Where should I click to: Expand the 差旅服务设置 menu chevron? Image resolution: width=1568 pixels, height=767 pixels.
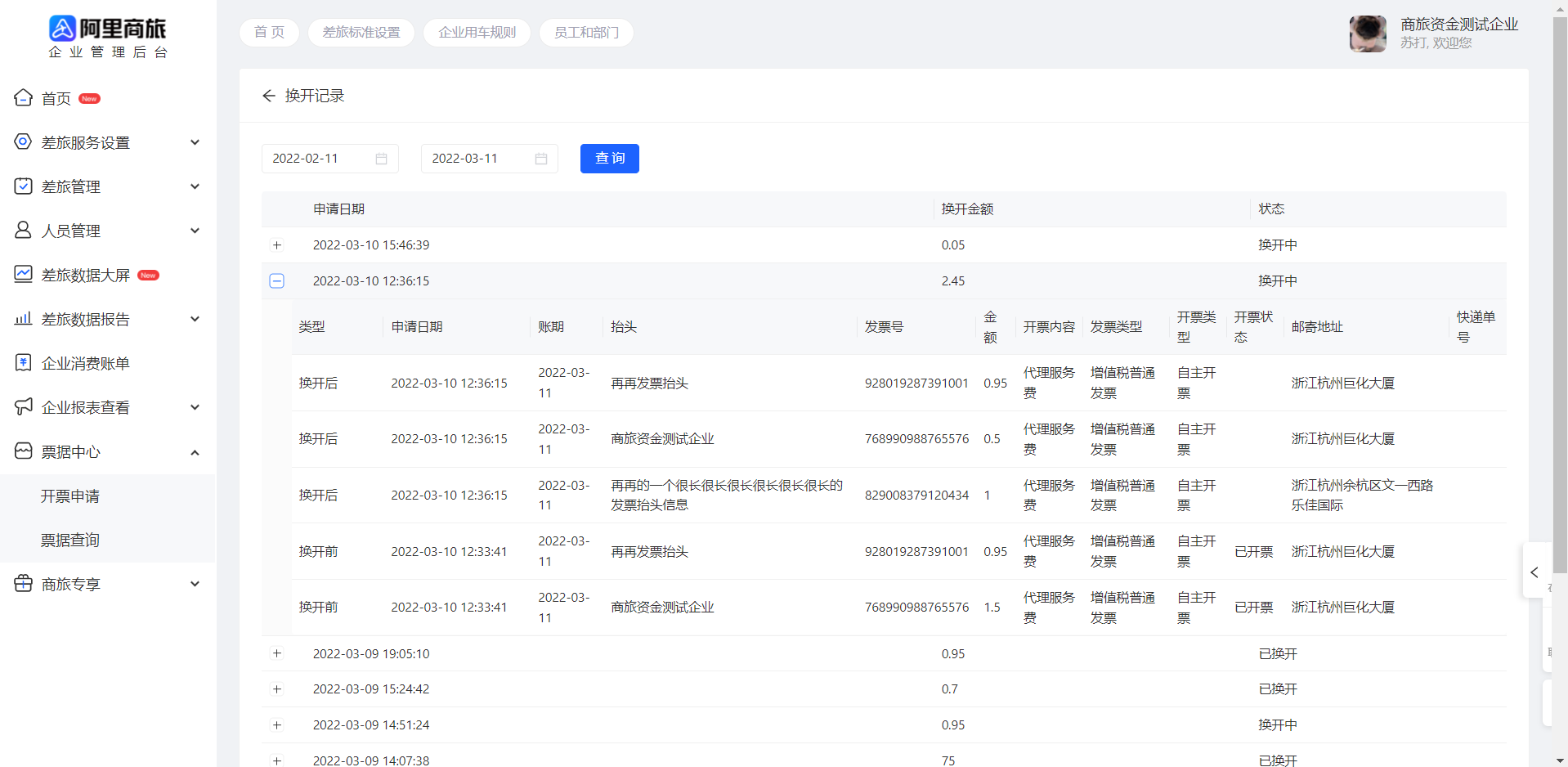[x=195, y=142]
